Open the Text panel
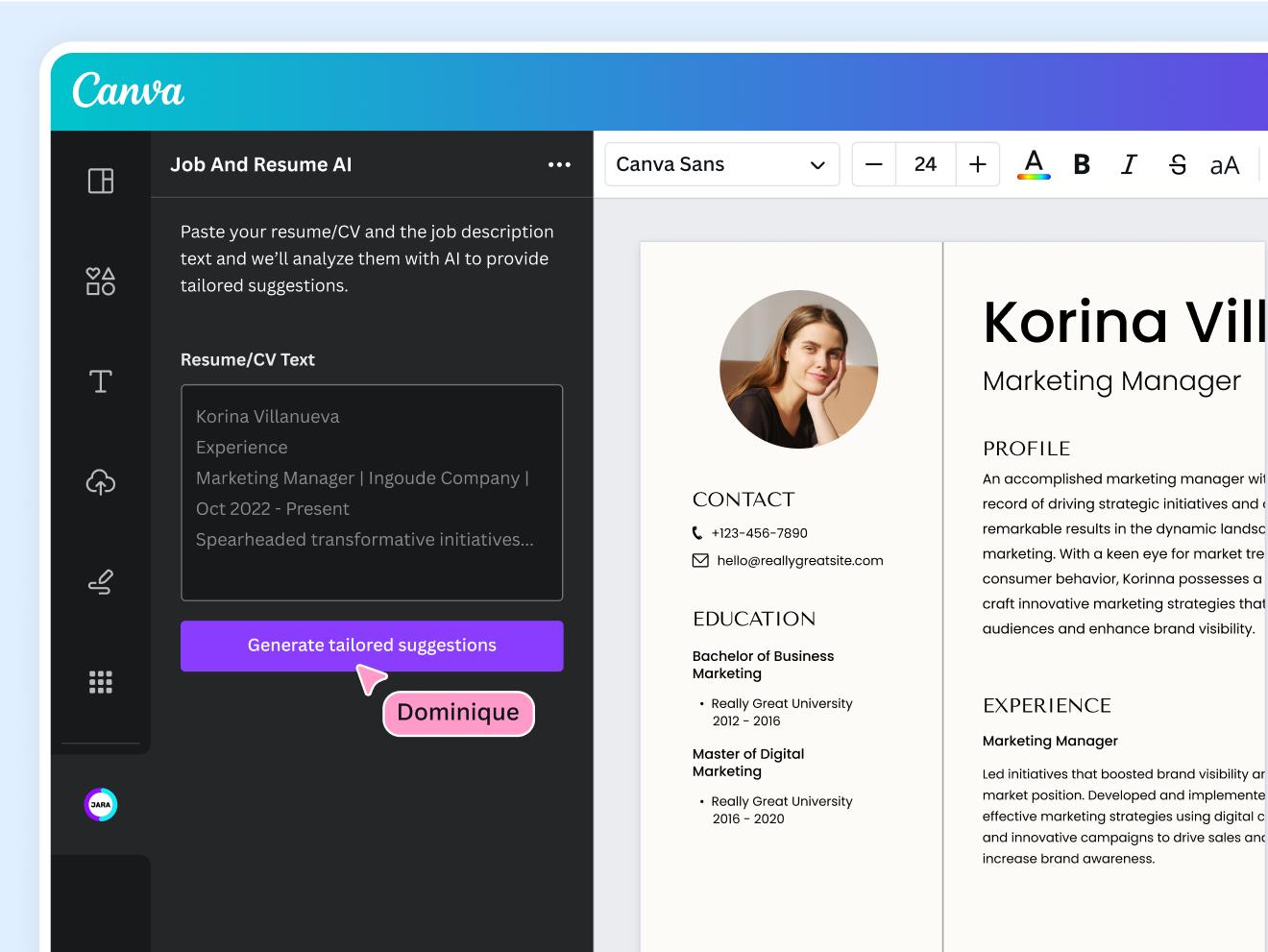The width and height of the screenshot is (1268, 952). click(100, 381)
